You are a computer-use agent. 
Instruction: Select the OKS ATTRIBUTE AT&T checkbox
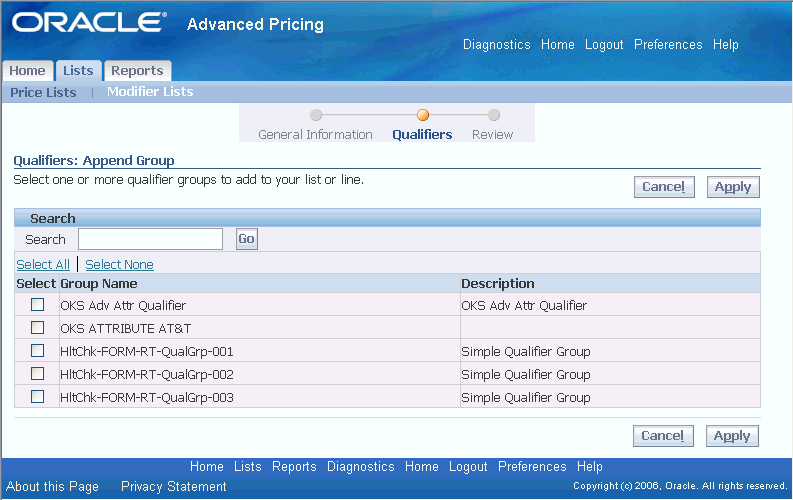tap(37, 328)
